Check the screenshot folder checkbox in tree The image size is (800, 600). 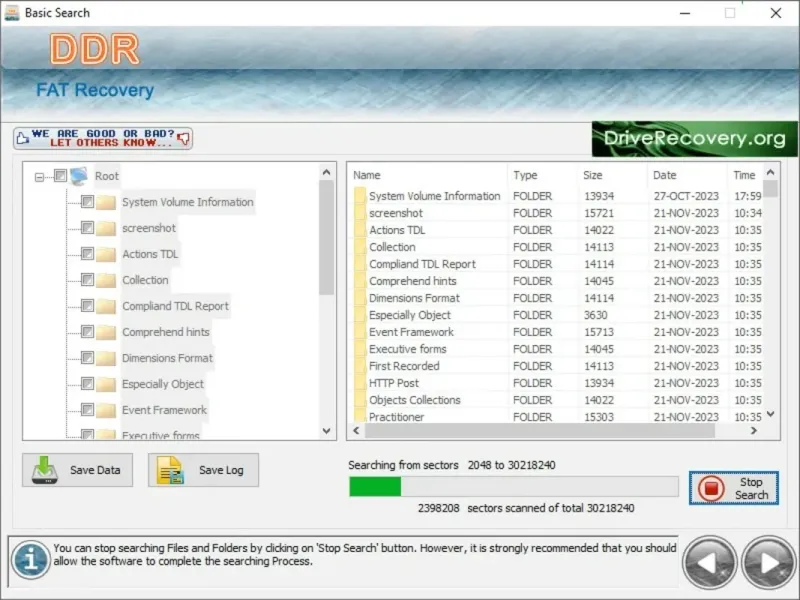coord(87,228)
